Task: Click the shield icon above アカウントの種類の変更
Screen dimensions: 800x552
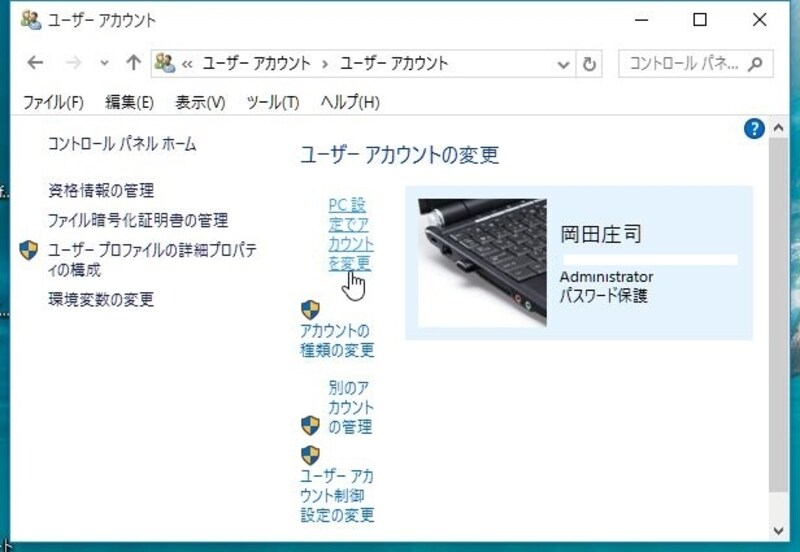Action: [x=311, y=310]
